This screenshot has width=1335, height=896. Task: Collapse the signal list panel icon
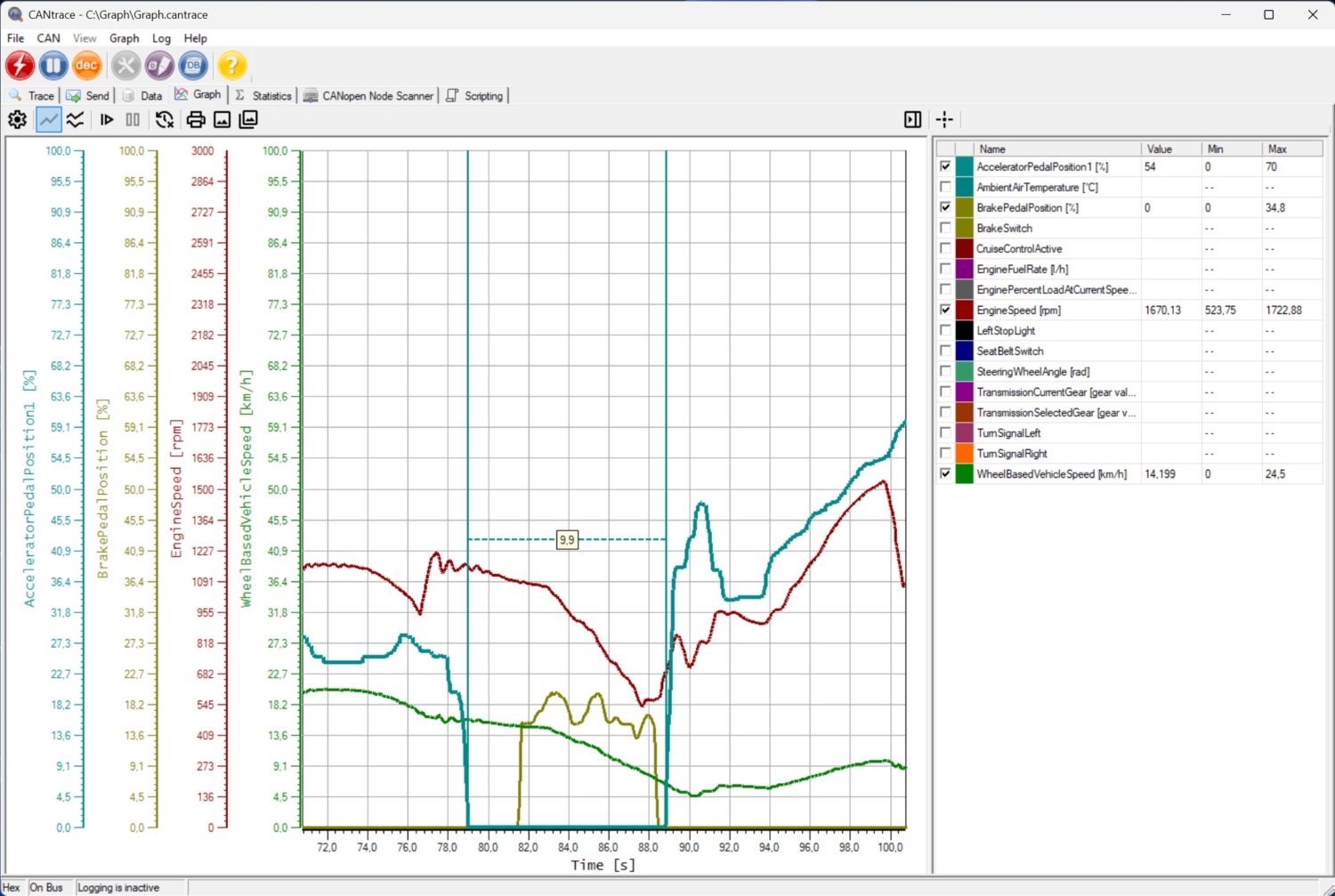[910, 119]
